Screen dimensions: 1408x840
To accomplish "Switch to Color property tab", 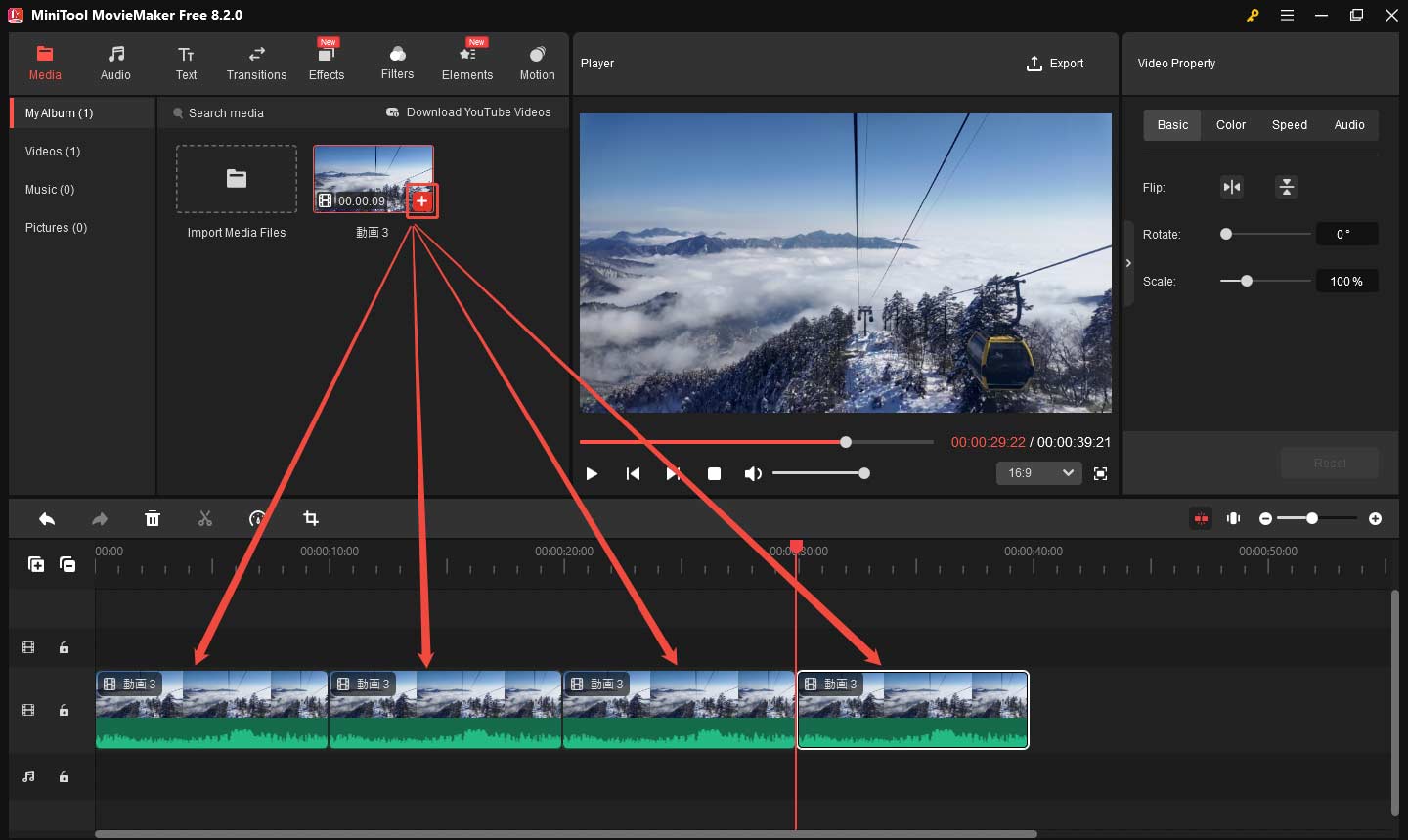I will coord(1231,125).
